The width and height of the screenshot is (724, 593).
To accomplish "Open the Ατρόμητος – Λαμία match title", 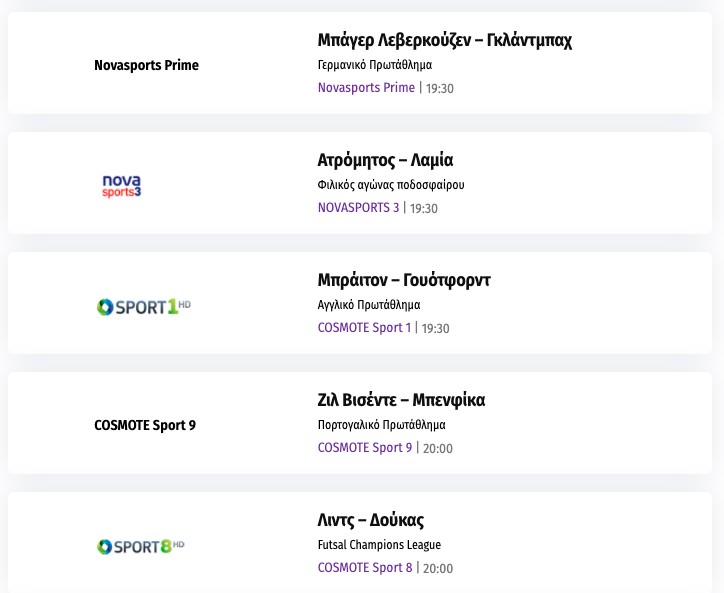I will point(385,160).
